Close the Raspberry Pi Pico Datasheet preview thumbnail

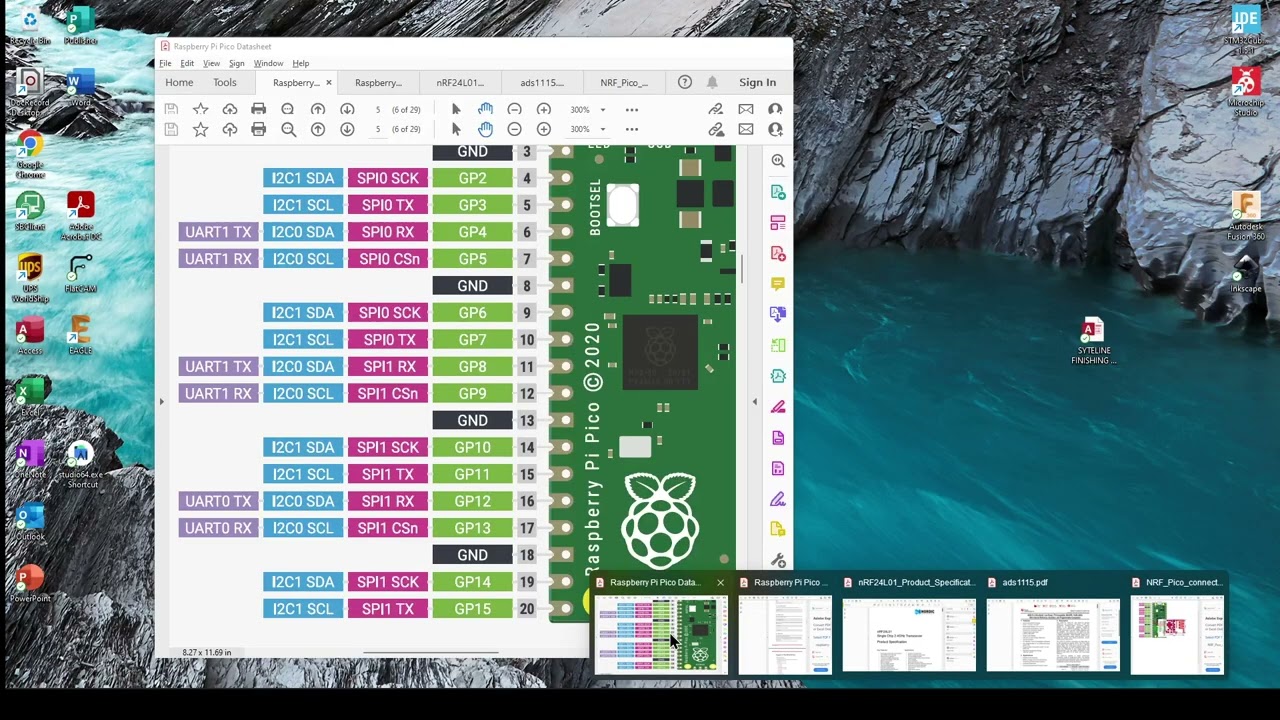720,582
